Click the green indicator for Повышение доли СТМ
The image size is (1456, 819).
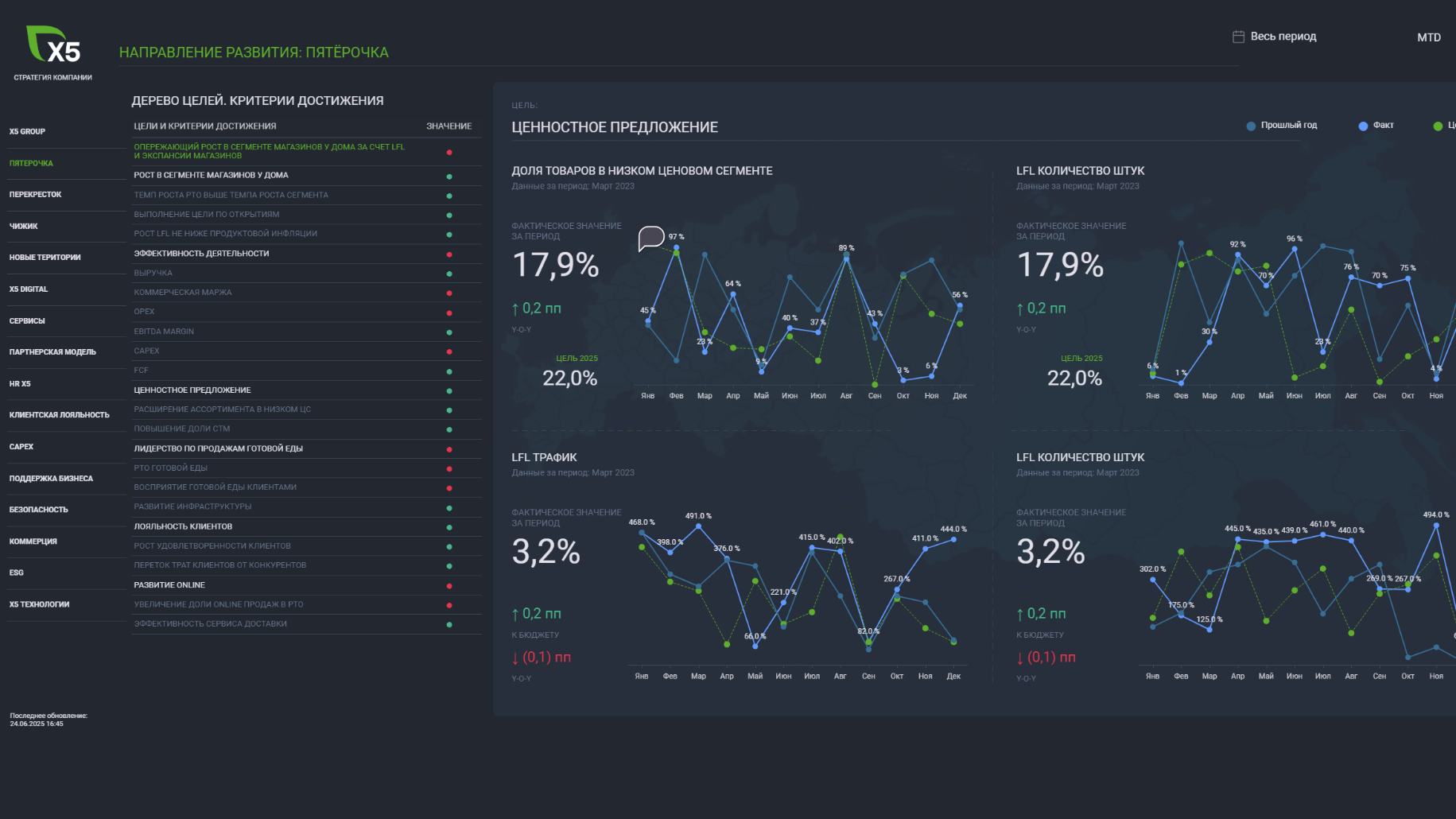[x=449, y=429]
